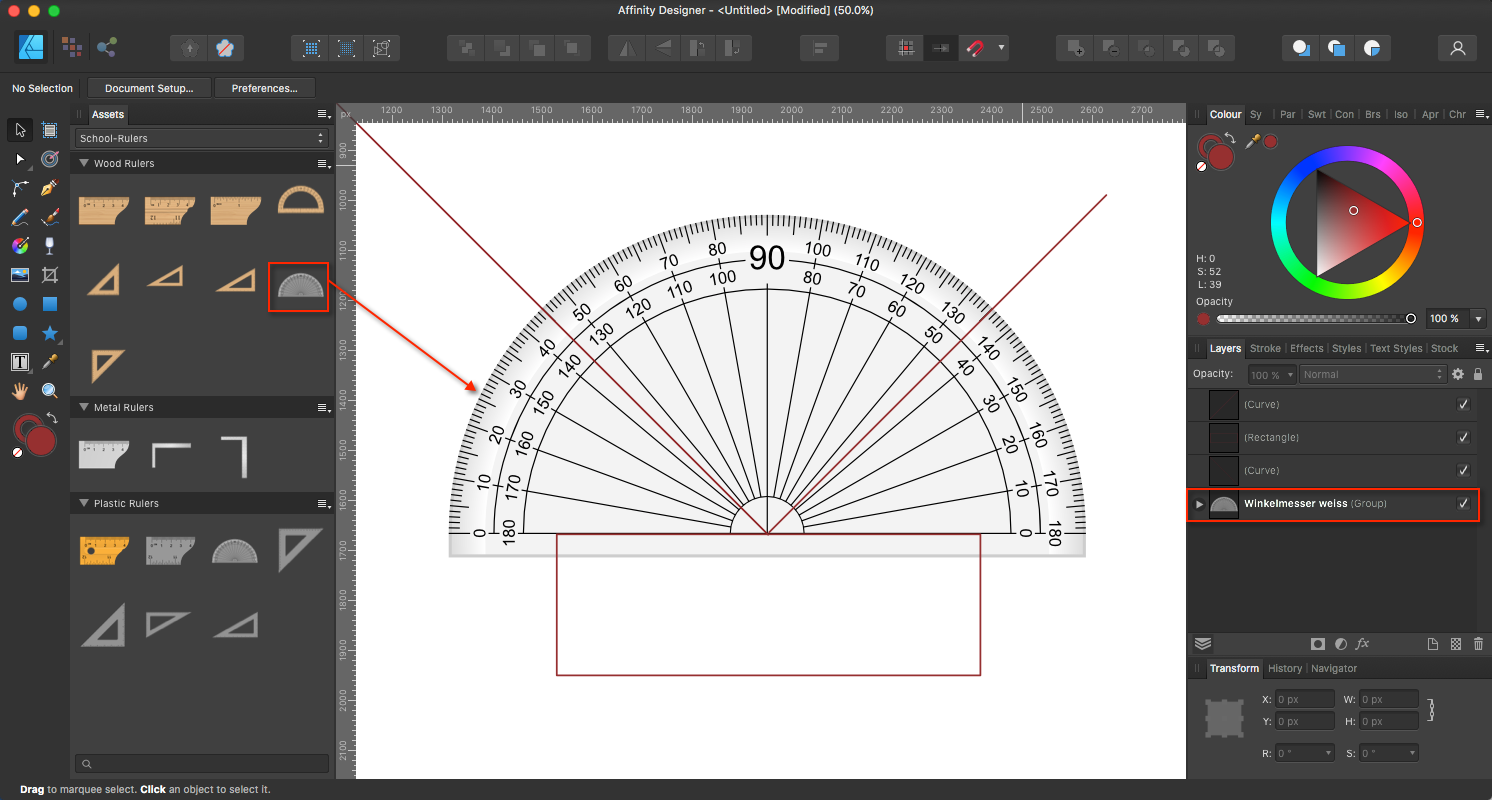The width and height of the screenshot is (1492, 800).
Task: Expand the Winkelmesser weiss group
Action: (1199, 504)
